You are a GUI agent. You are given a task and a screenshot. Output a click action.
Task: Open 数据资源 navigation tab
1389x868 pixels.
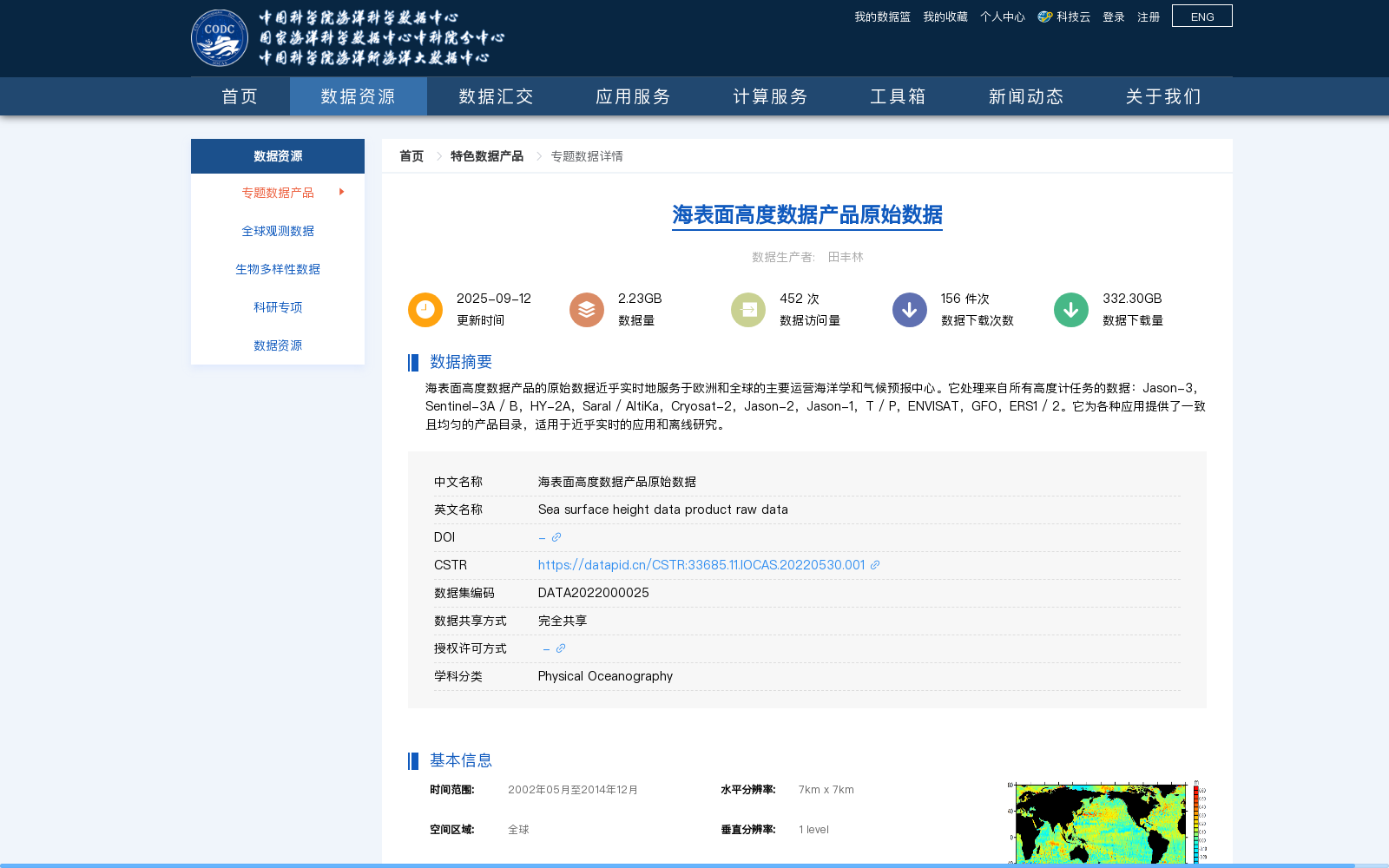359,96
